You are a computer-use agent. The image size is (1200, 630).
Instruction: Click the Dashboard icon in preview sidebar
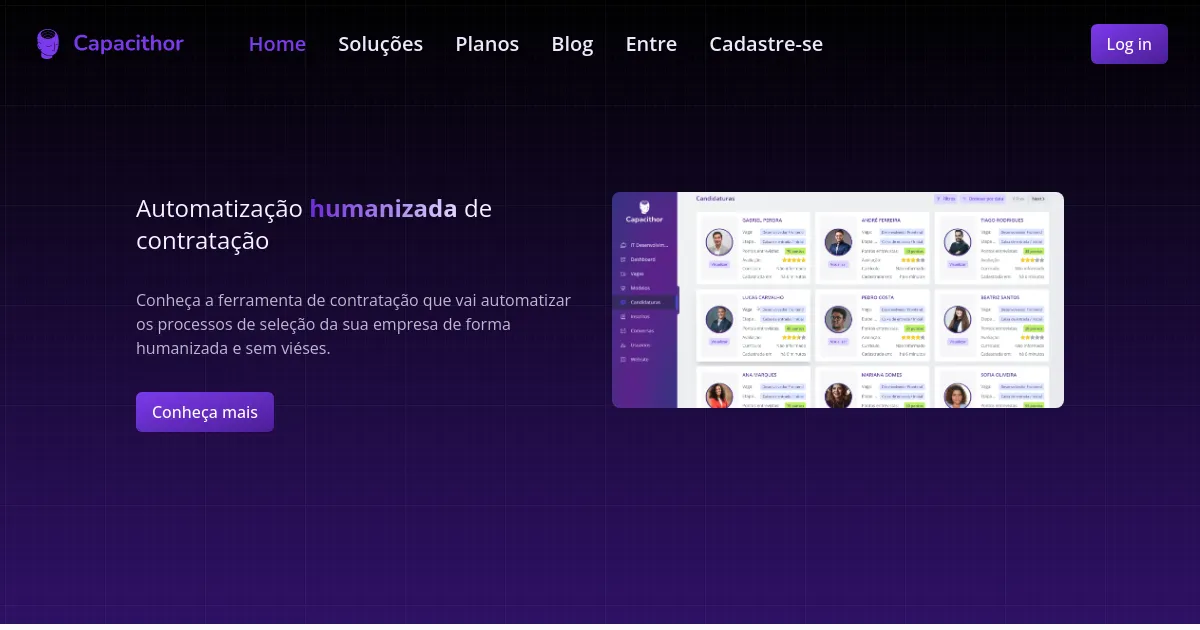pos(624,259)
